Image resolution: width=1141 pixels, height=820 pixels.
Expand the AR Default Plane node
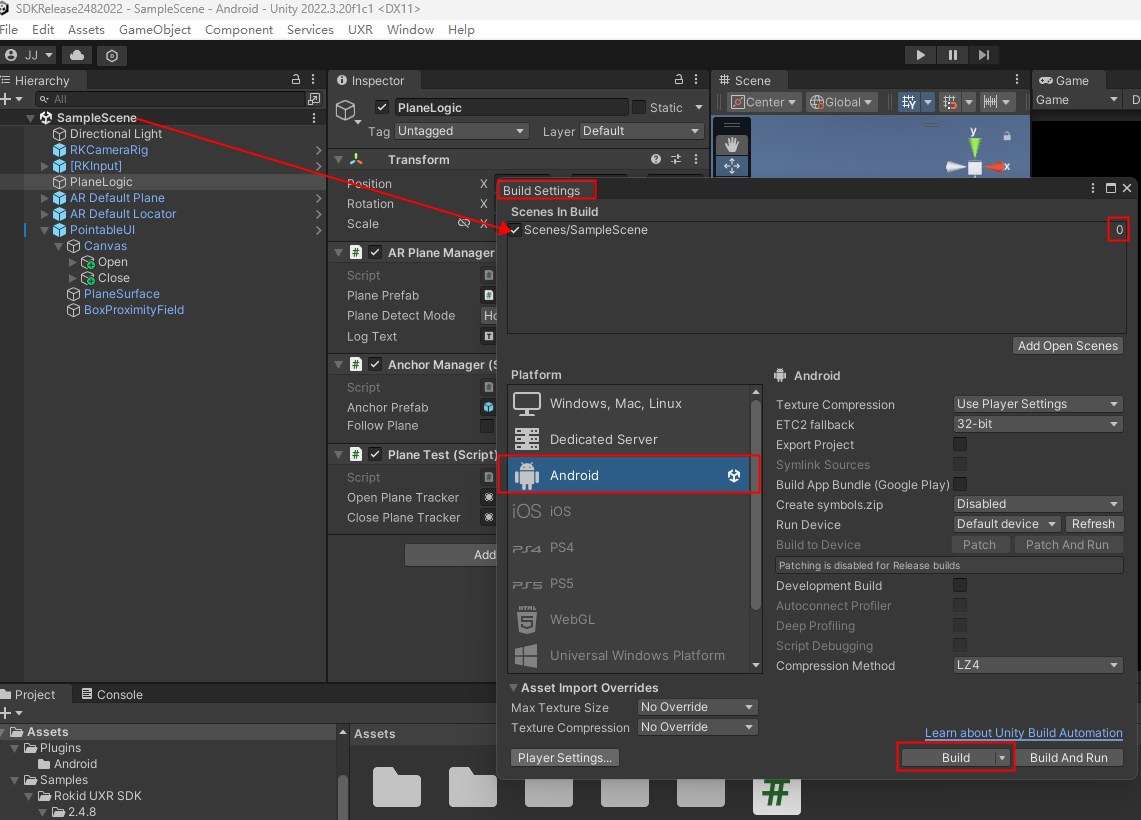point(44,198)
